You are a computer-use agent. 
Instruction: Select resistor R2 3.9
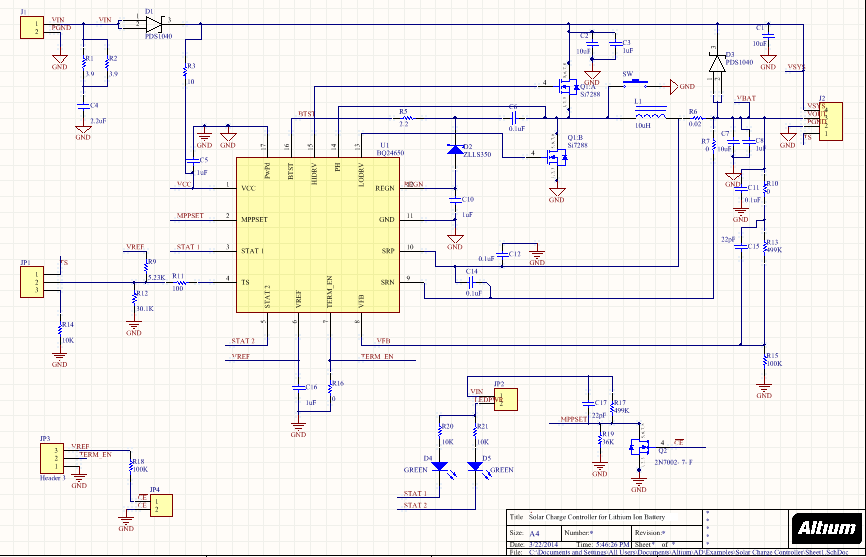[107, 64]
